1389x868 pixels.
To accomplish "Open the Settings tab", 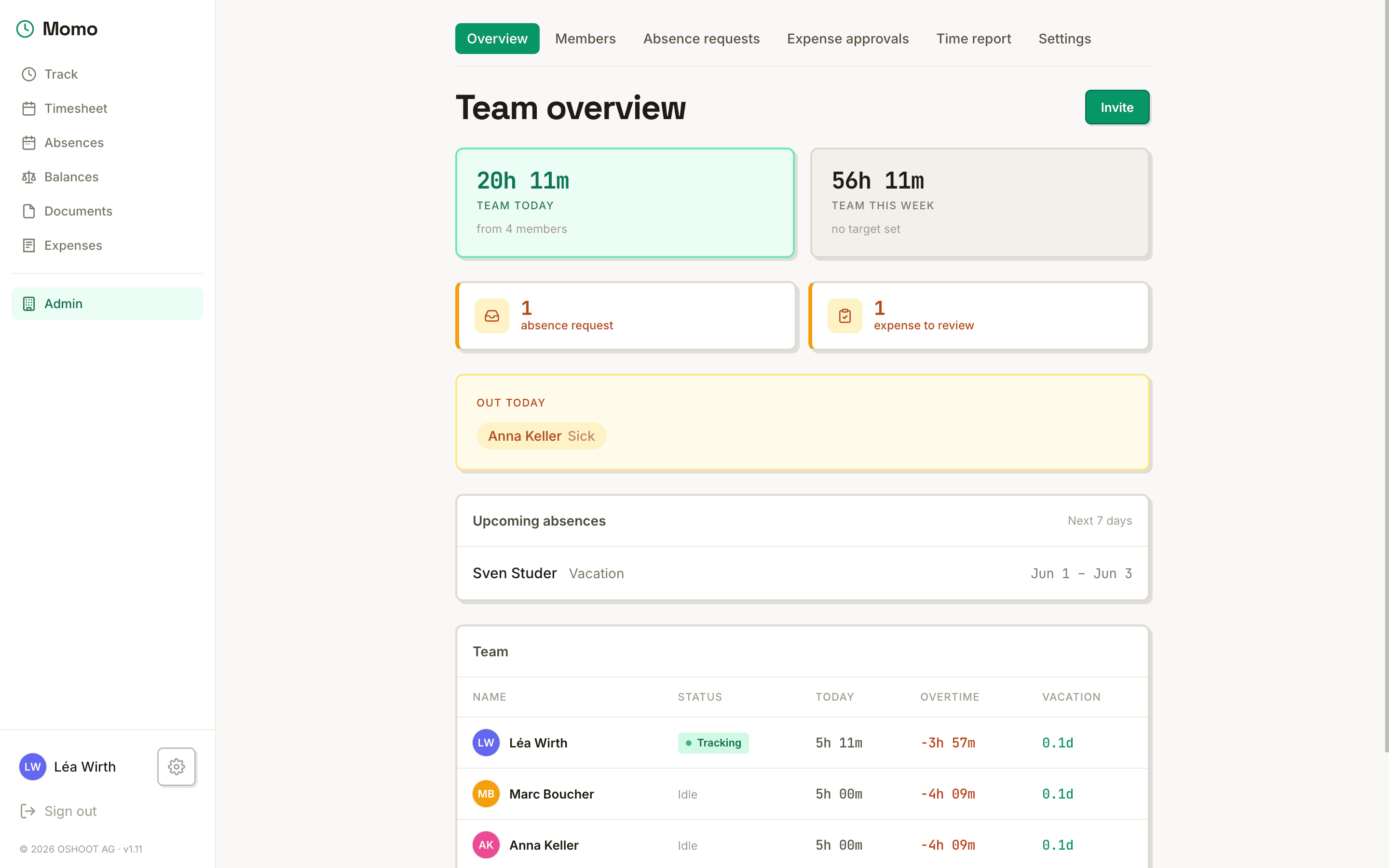I will pyautogui.click(x=1065, y=39).
